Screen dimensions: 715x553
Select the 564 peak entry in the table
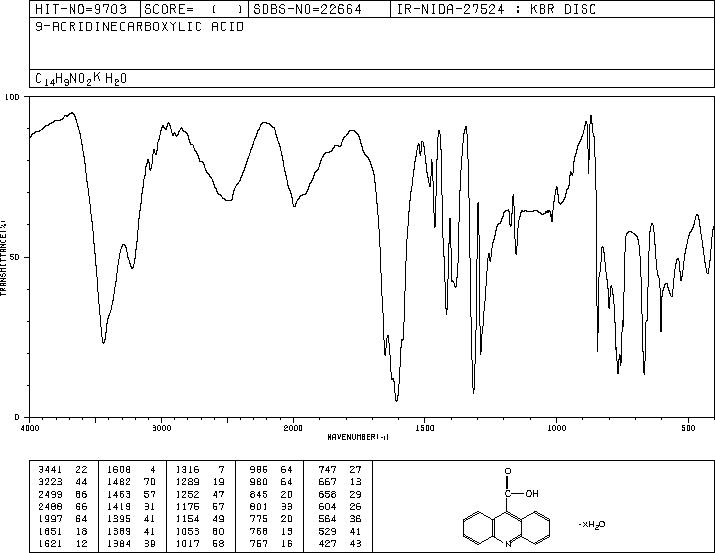point(340,519)
